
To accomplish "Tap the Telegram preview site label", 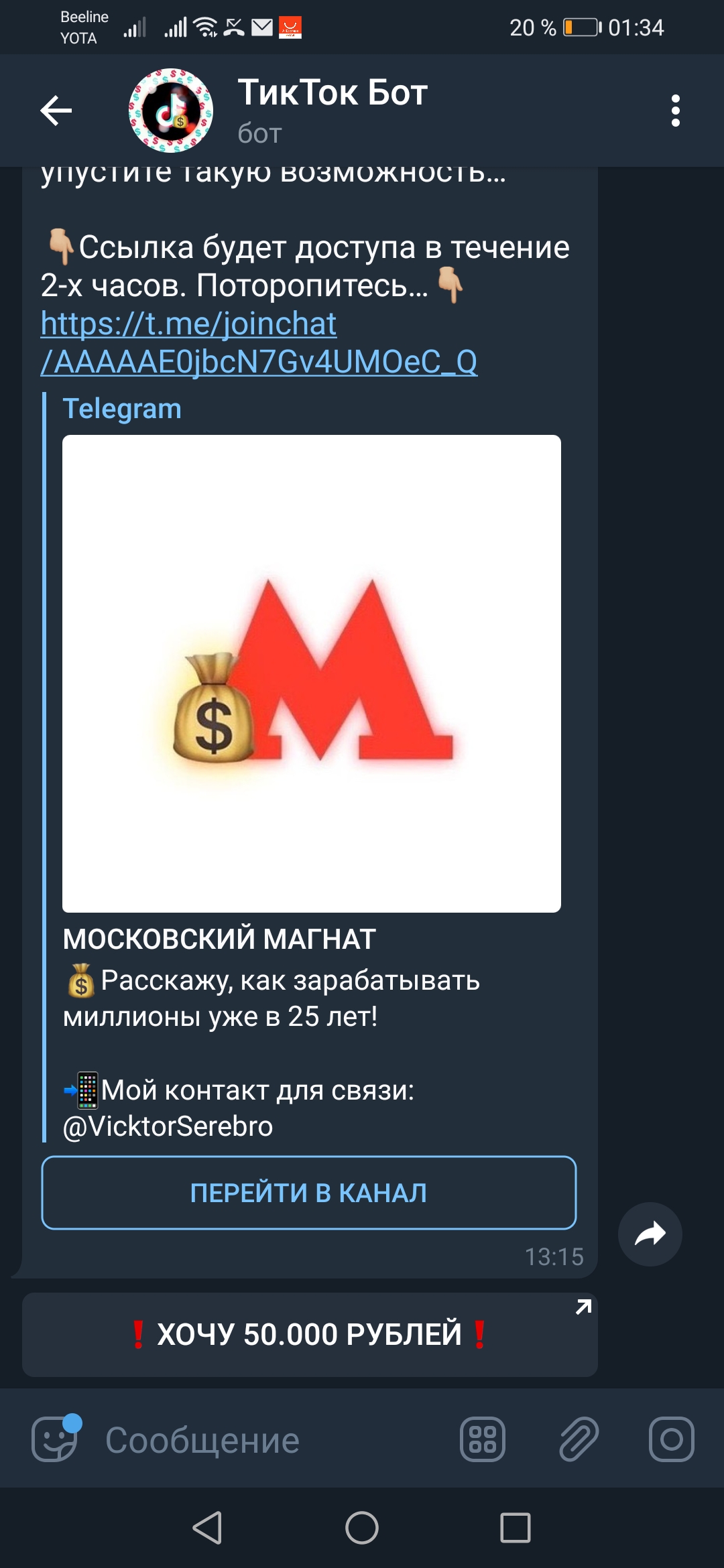I will [x=122, y=409].
